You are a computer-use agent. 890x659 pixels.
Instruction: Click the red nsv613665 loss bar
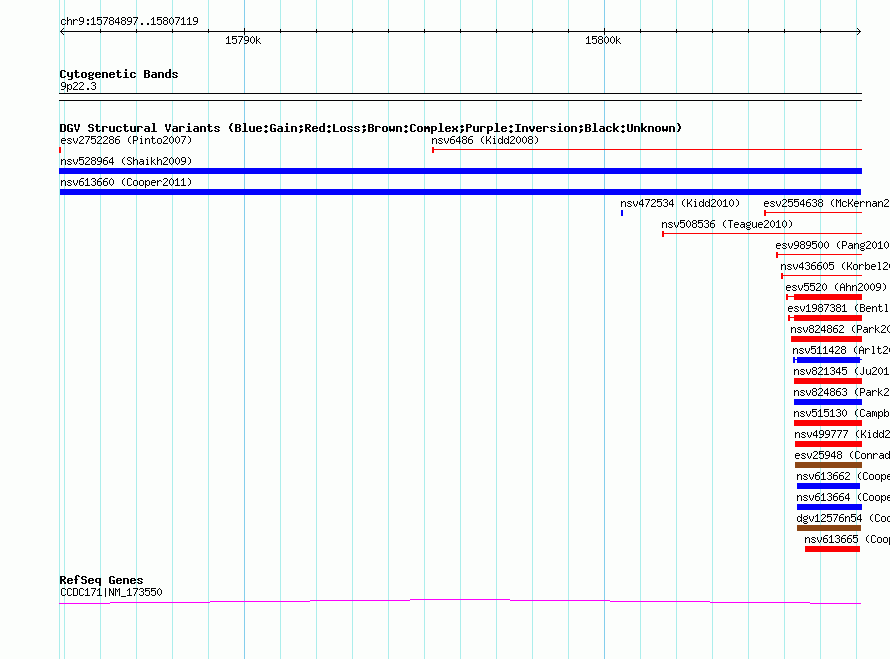coord(832,549)
